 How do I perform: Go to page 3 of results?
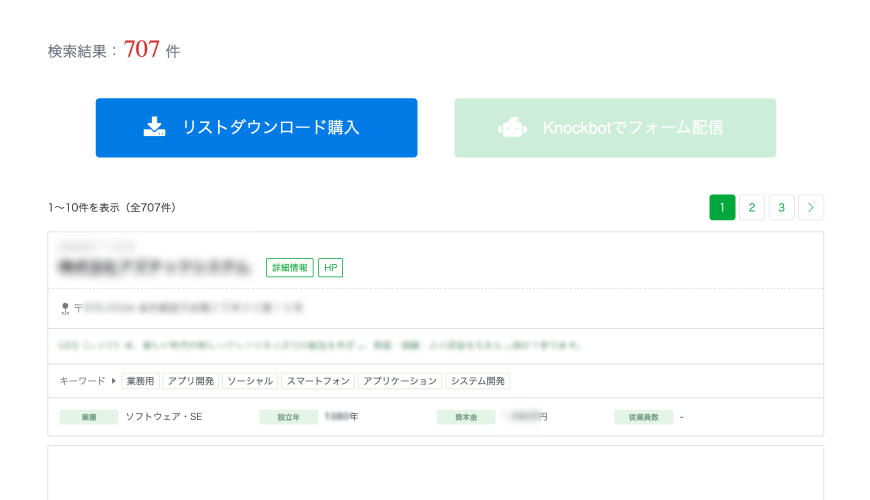(781, 207)
